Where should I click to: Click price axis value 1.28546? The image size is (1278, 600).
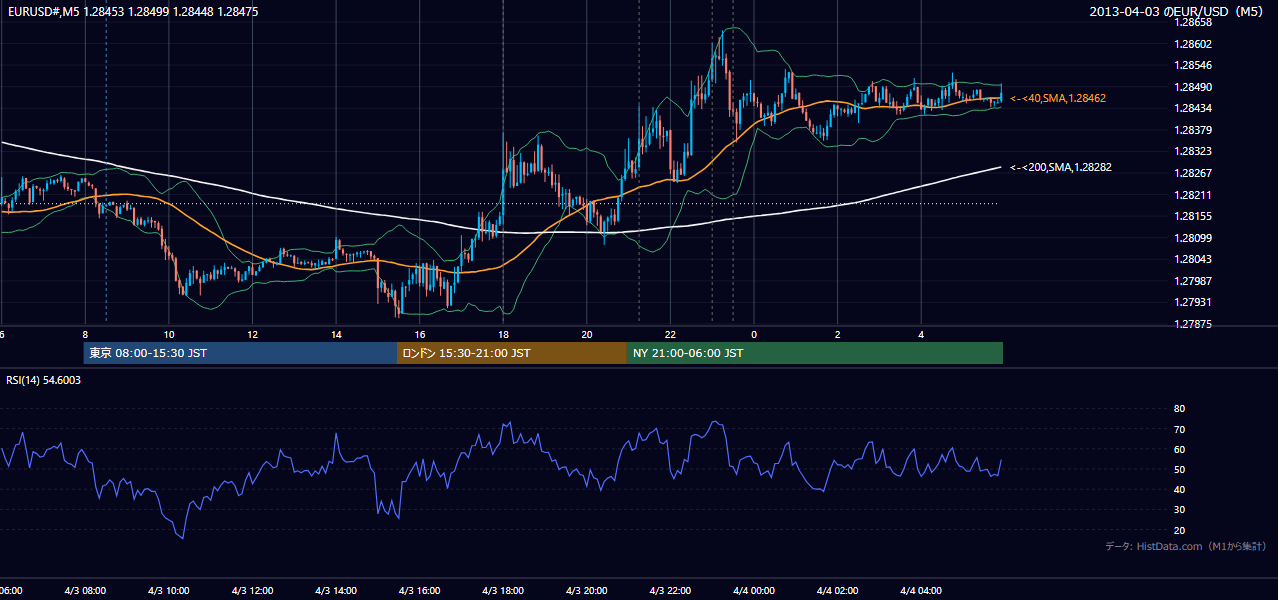click(x=1193, y=65)
